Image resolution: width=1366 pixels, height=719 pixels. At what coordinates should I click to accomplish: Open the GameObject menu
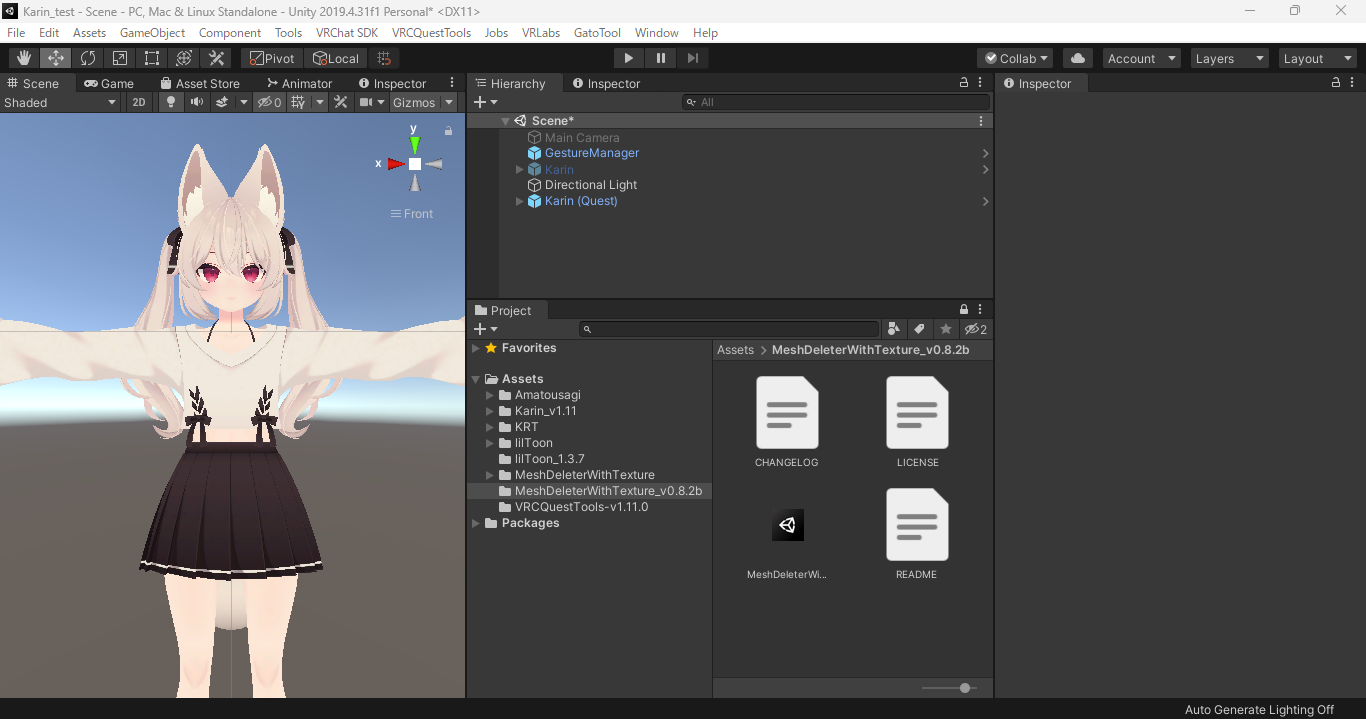point(152,33)
